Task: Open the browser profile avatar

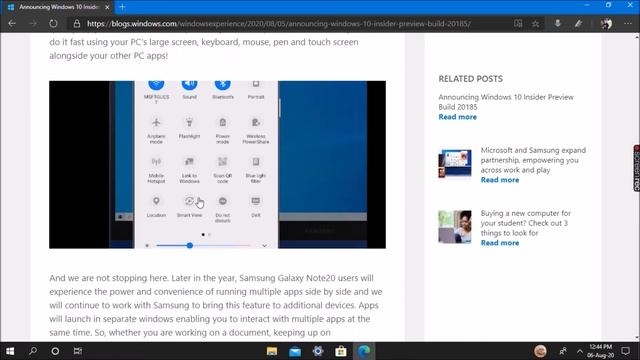Action: pyautogui.click(x=607, y=24)
